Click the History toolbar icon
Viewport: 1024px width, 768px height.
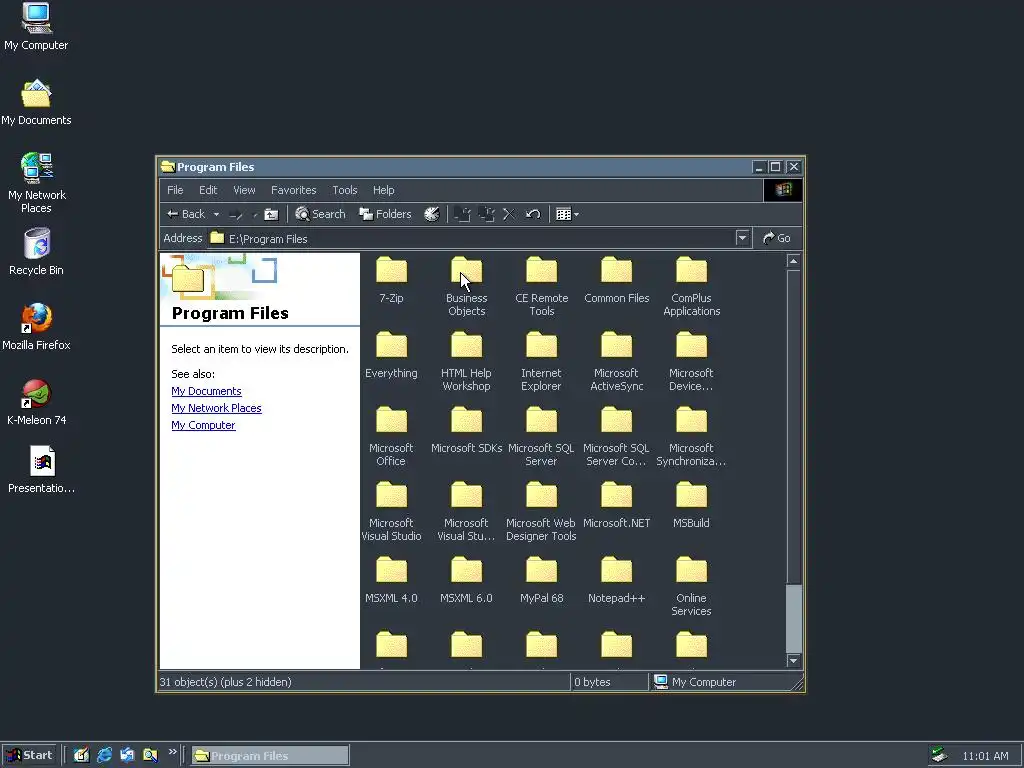coord(432,214)
